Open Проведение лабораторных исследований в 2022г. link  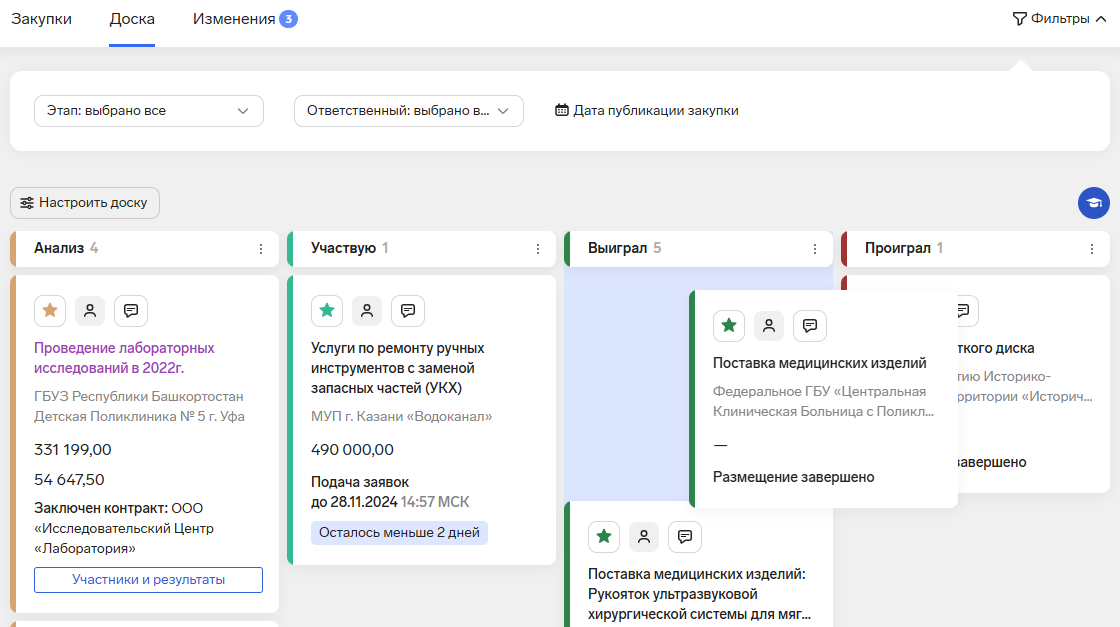tap(124, 358)
